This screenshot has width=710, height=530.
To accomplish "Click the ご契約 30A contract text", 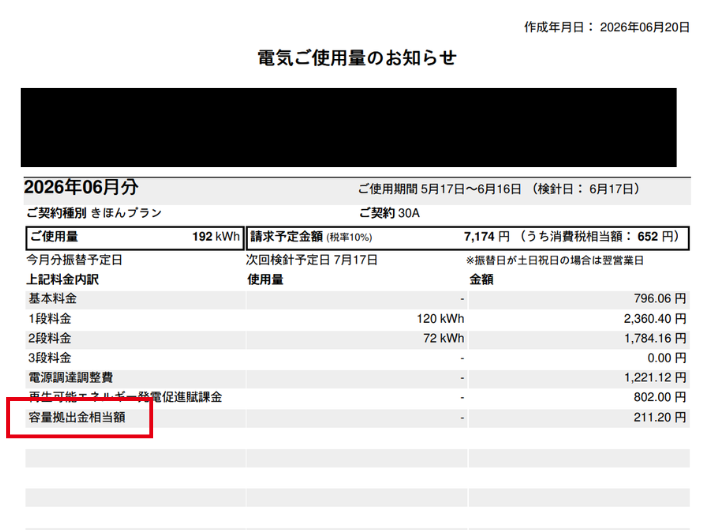I will (x=389, y=213).
